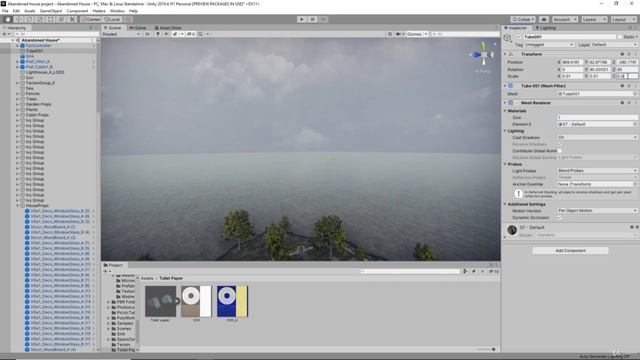Image resolution: width=640 pixels, height=360 pixels.
Task: Open Transform component settings menu
Action: tap(636, 54)
